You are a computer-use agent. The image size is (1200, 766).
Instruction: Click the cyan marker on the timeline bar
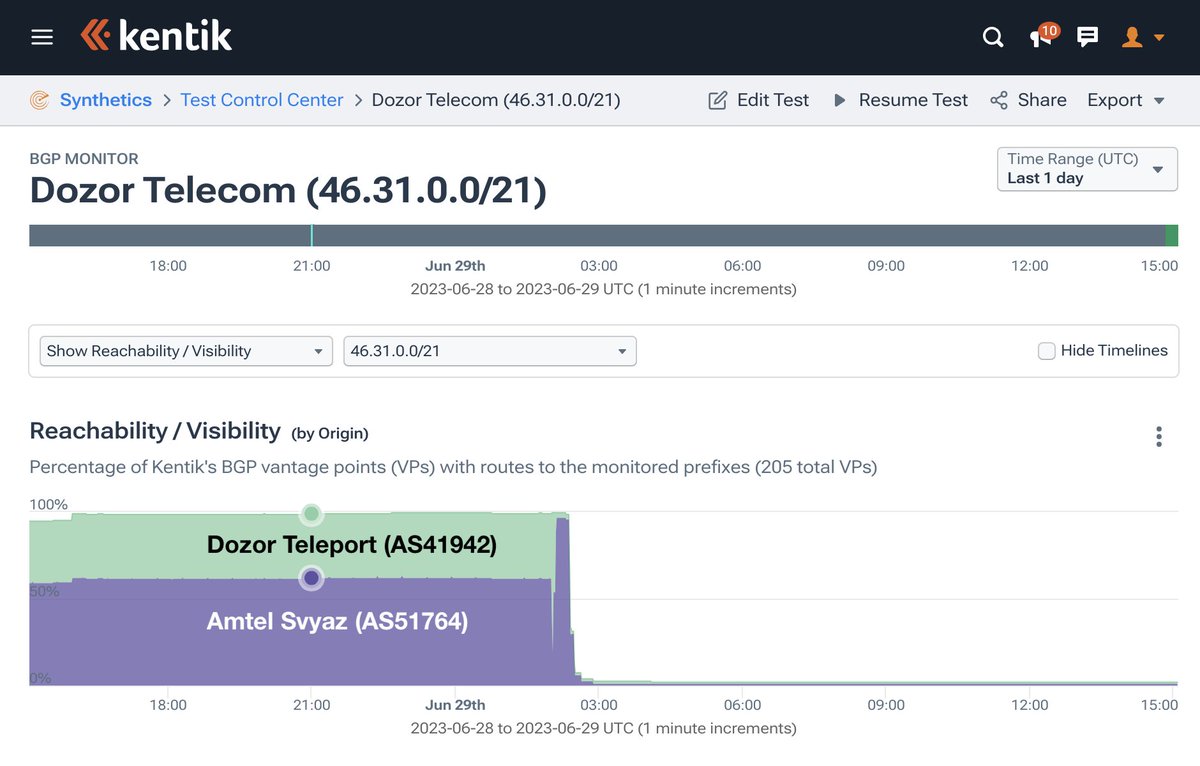(x=312, y=235)
